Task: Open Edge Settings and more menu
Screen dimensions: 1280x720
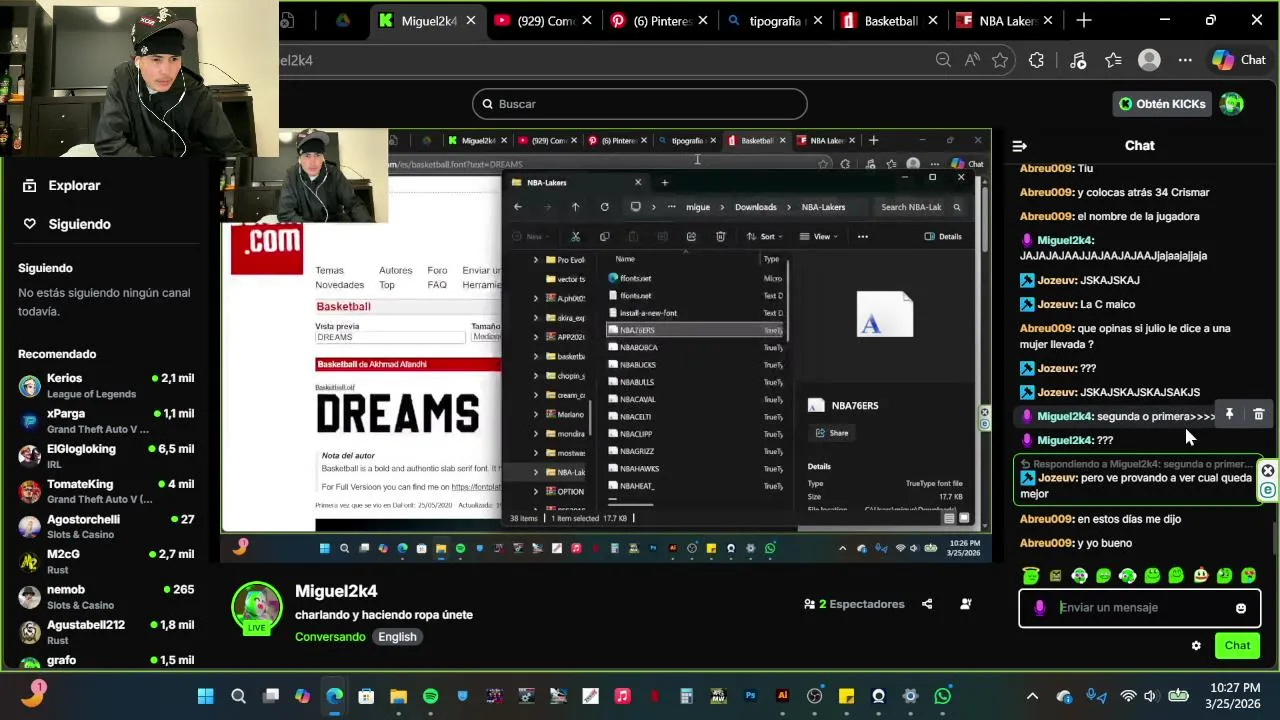Action: 1185,60
